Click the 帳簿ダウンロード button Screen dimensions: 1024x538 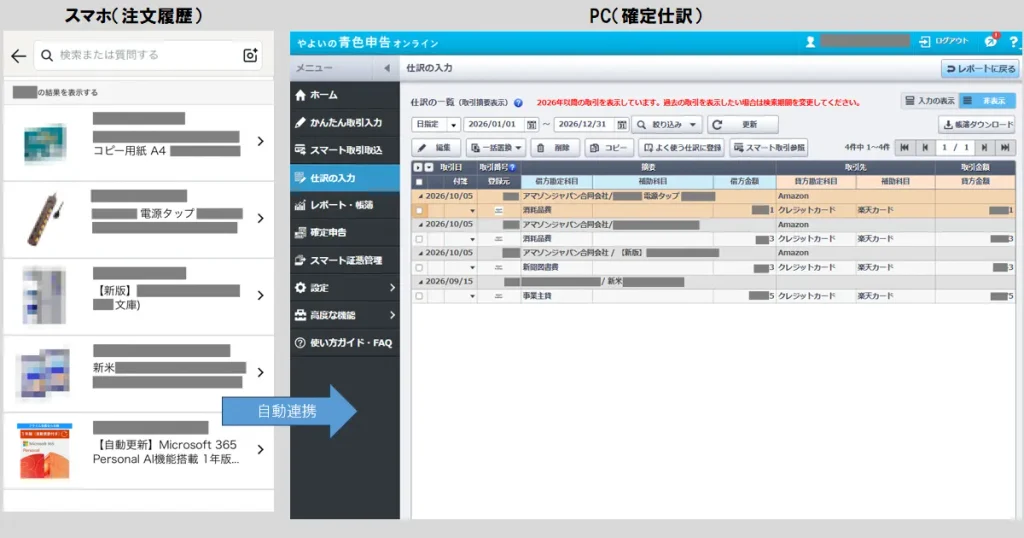click(978, 124)
